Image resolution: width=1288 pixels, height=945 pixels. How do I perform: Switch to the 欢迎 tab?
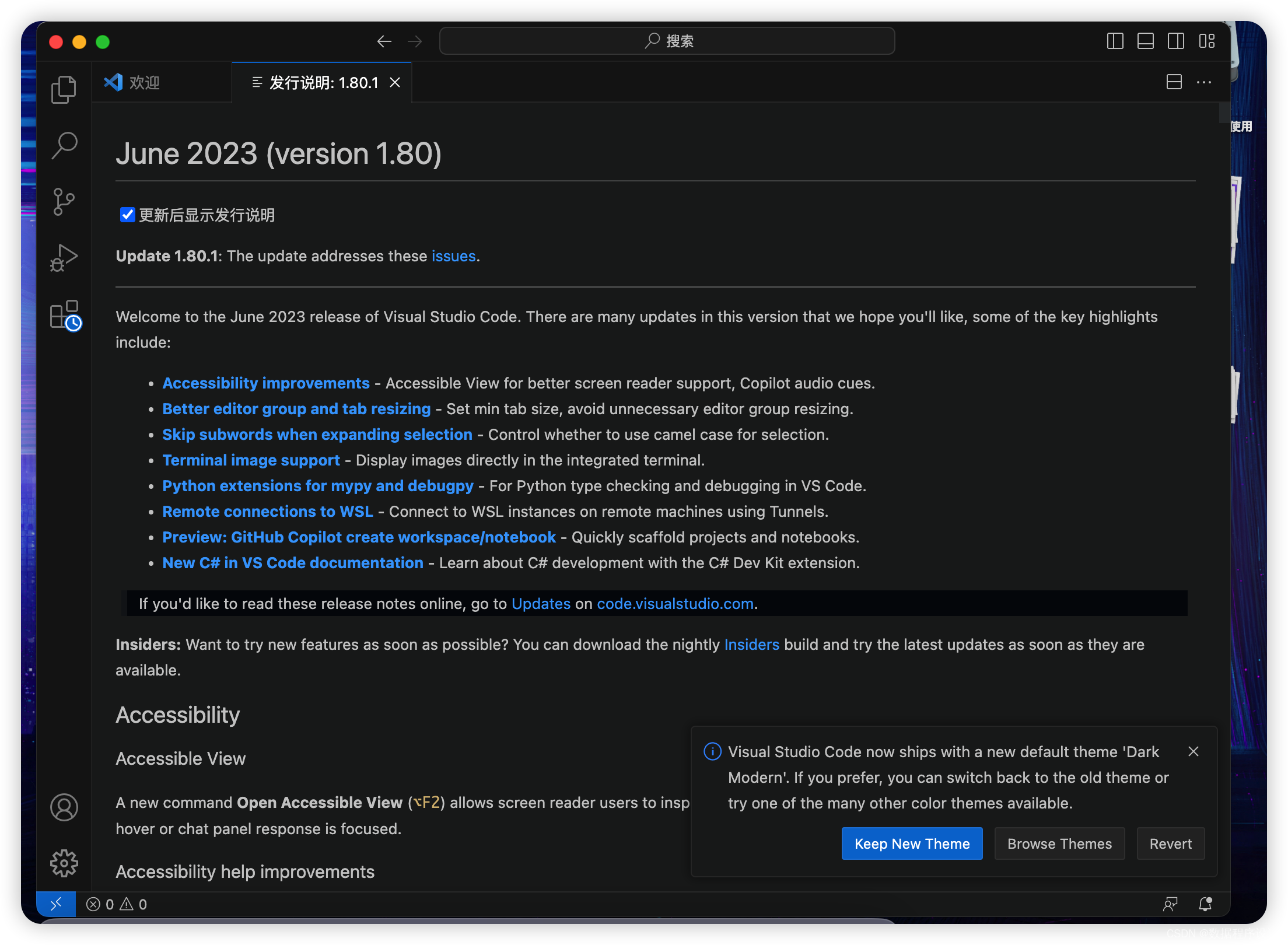pos(144,82)
